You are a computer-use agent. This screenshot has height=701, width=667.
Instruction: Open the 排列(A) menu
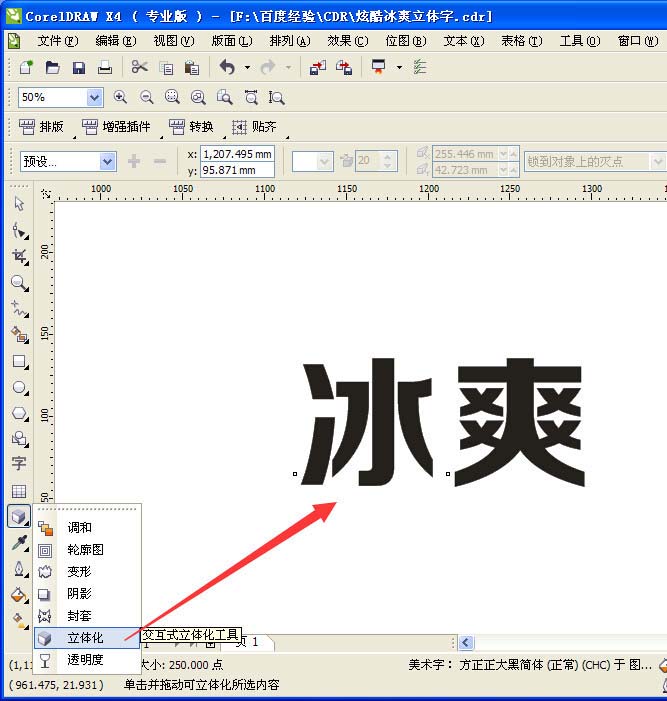[x=290, y=41]
